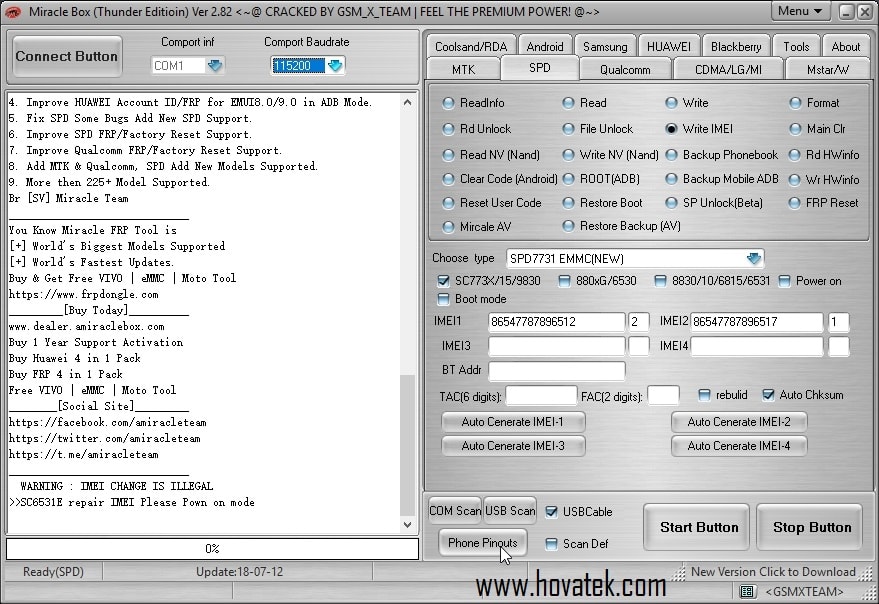Select Write NV (Nand) option

click(x=610, y=155)
